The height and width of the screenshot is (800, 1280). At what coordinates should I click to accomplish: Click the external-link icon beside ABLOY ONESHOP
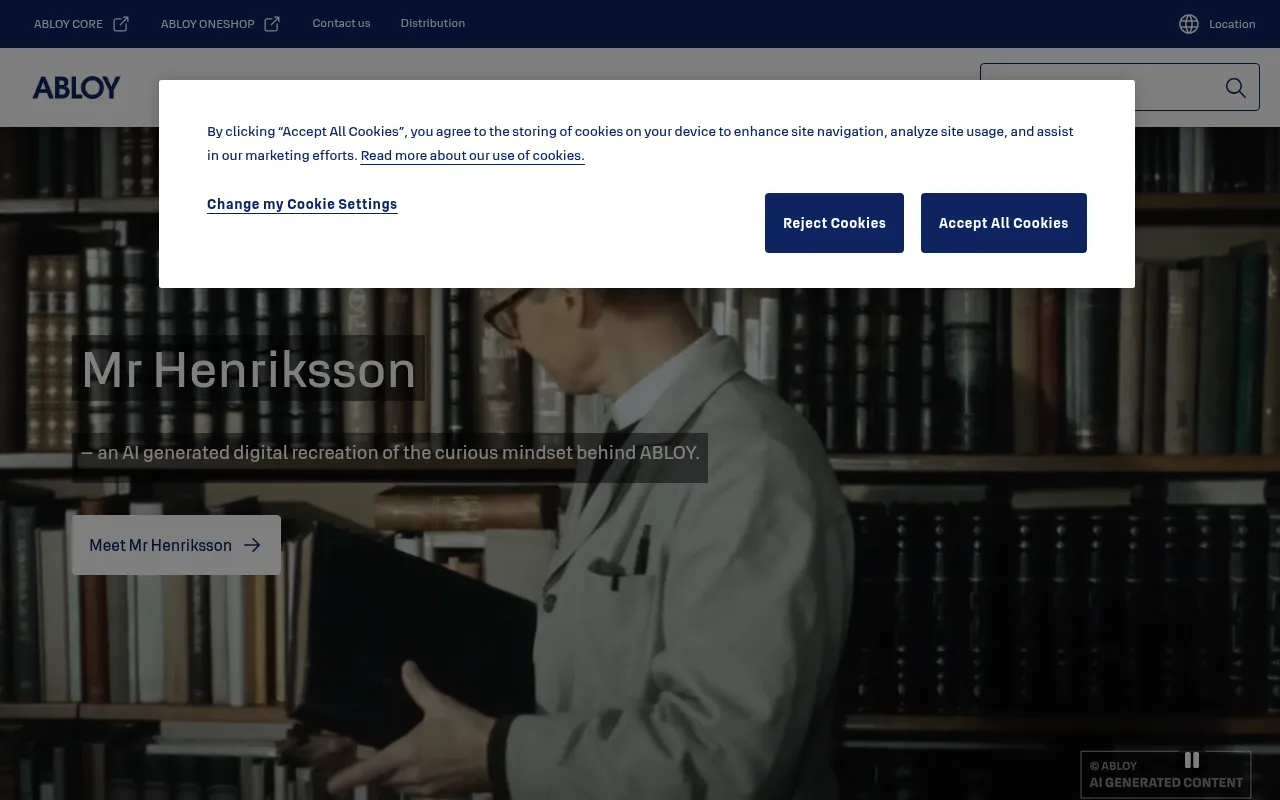tap(272, 24)
